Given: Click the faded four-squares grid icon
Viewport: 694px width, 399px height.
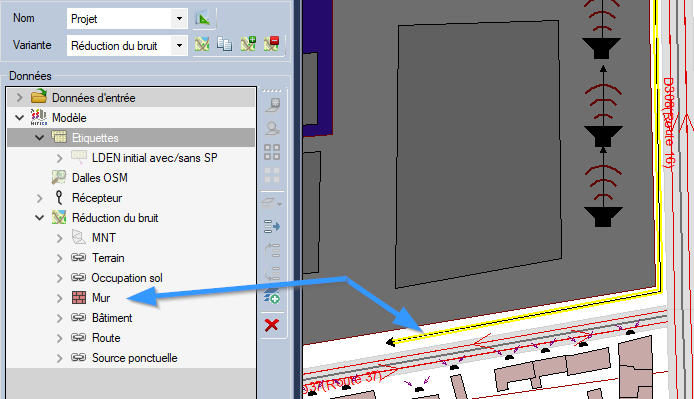Looking at the screenshot, I should coord(272,175).
